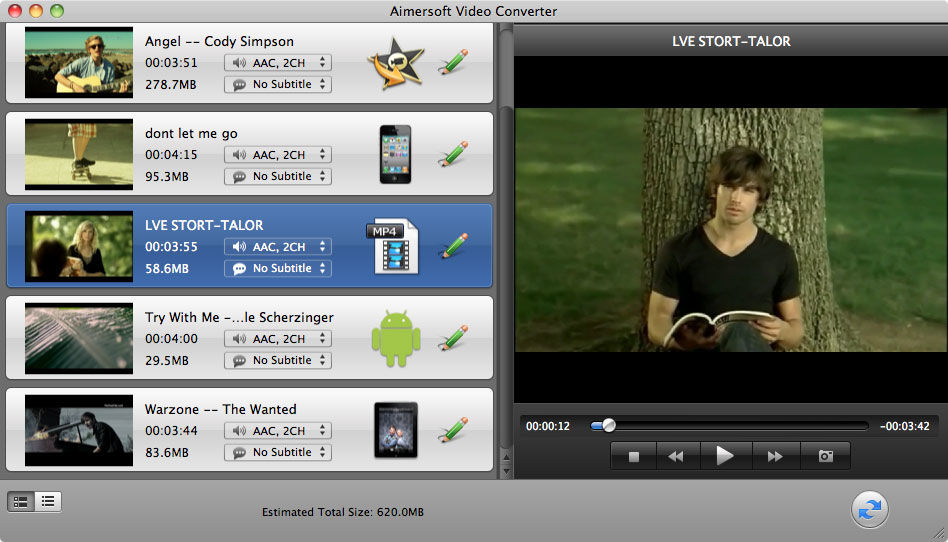Edit the dont let me go video
The height and width of the screenshot is (542, 948).
[453, 154]
